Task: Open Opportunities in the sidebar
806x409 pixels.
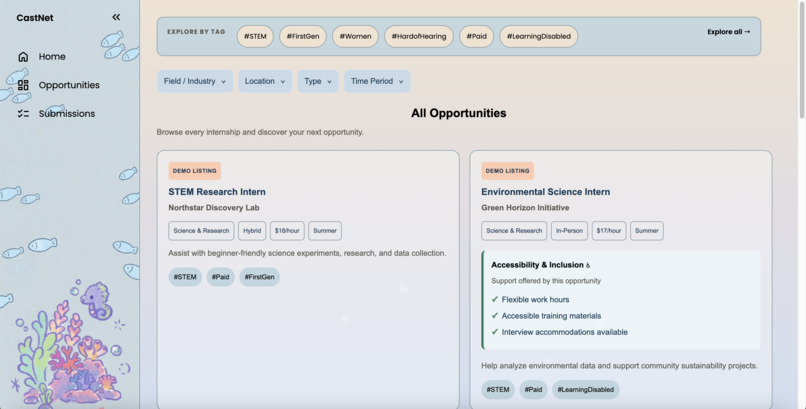Action: (x=69, y=85)
